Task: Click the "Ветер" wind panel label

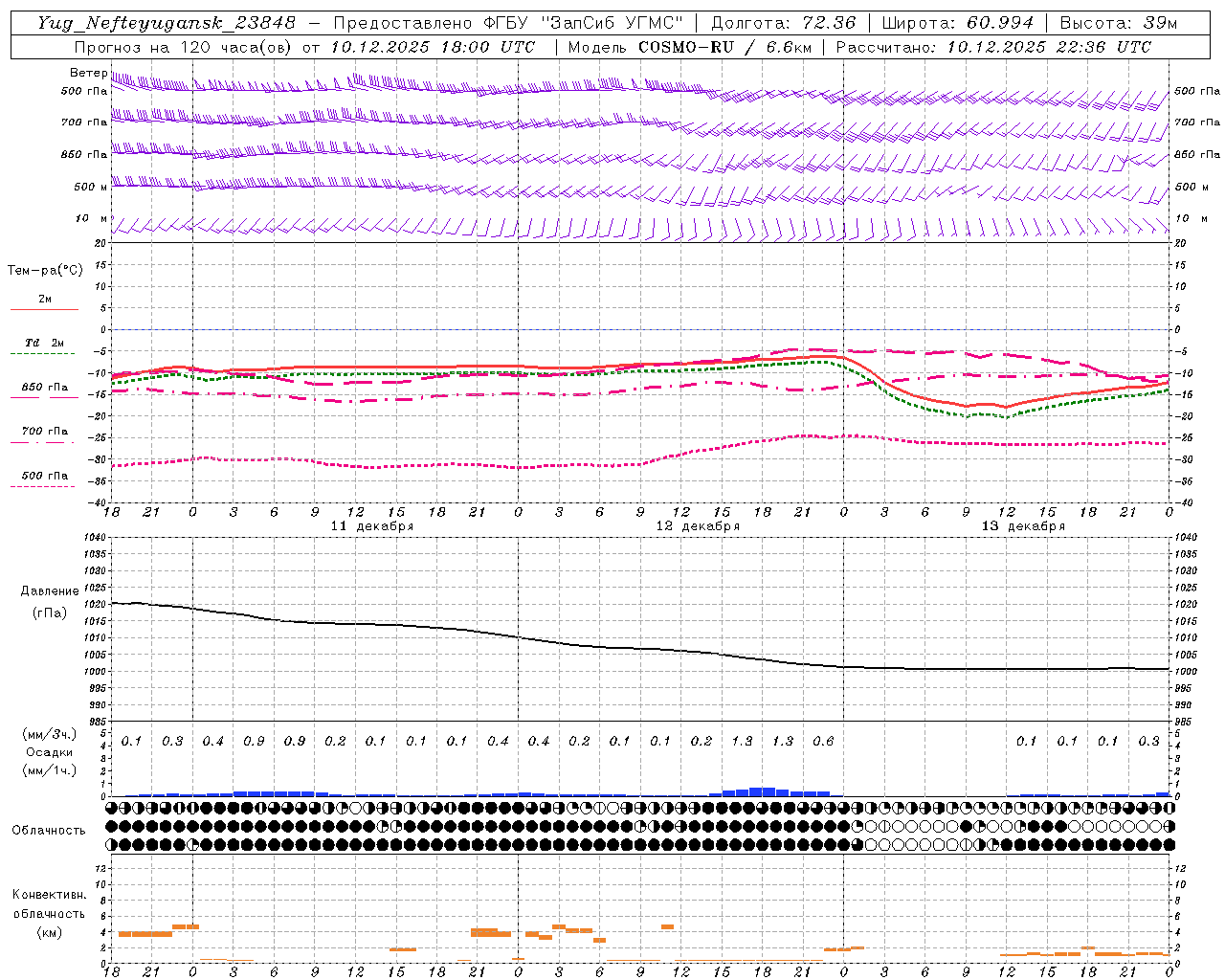Action: (x=88, y=73)
